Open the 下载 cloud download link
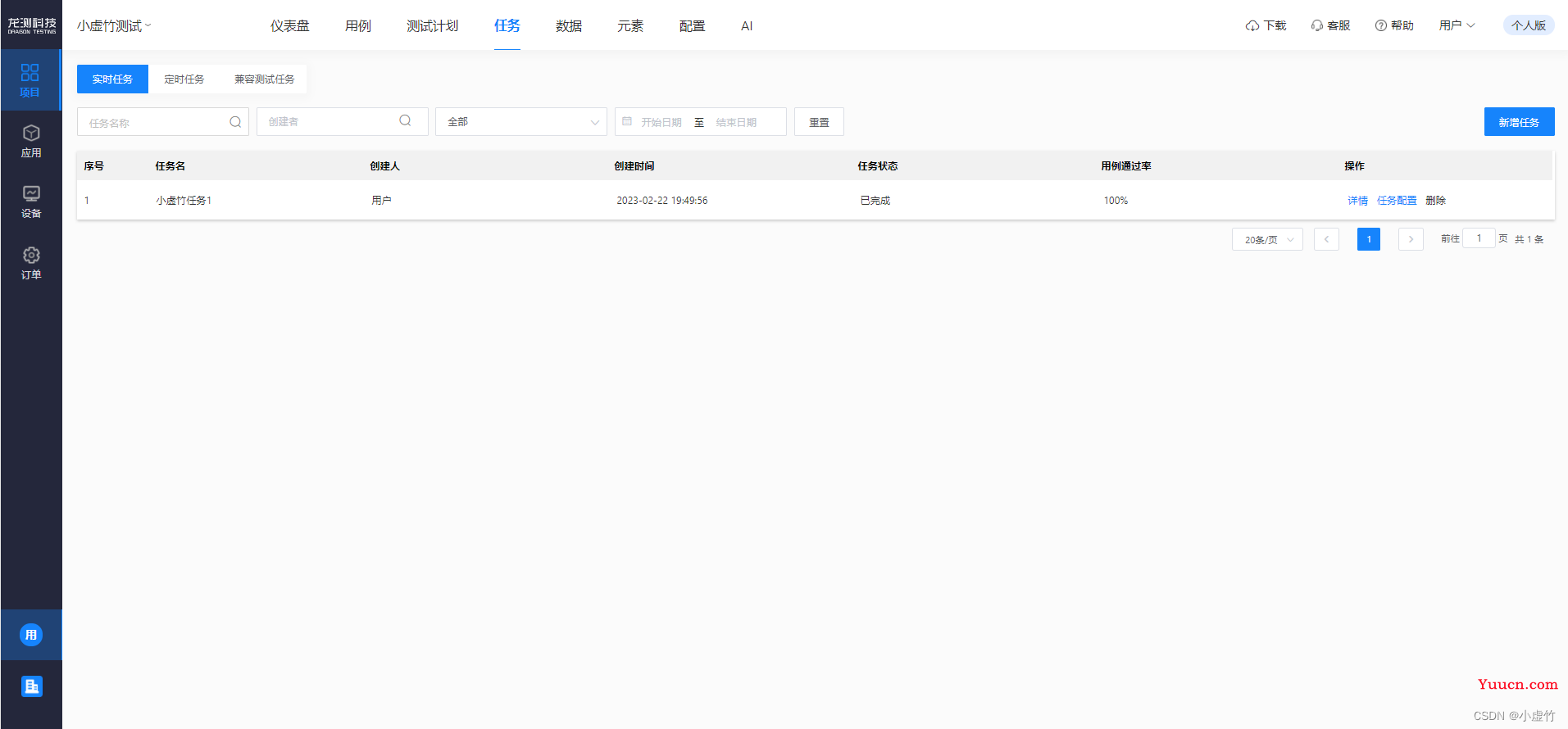 tap(1266, 25)
